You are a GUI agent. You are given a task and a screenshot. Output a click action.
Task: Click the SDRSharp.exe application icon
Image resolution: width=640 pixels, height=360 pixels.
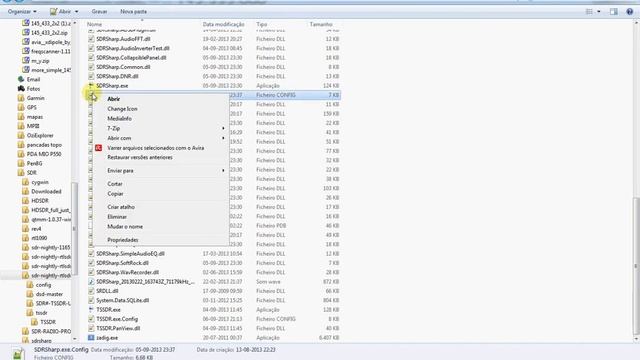(x=91, y=86)
